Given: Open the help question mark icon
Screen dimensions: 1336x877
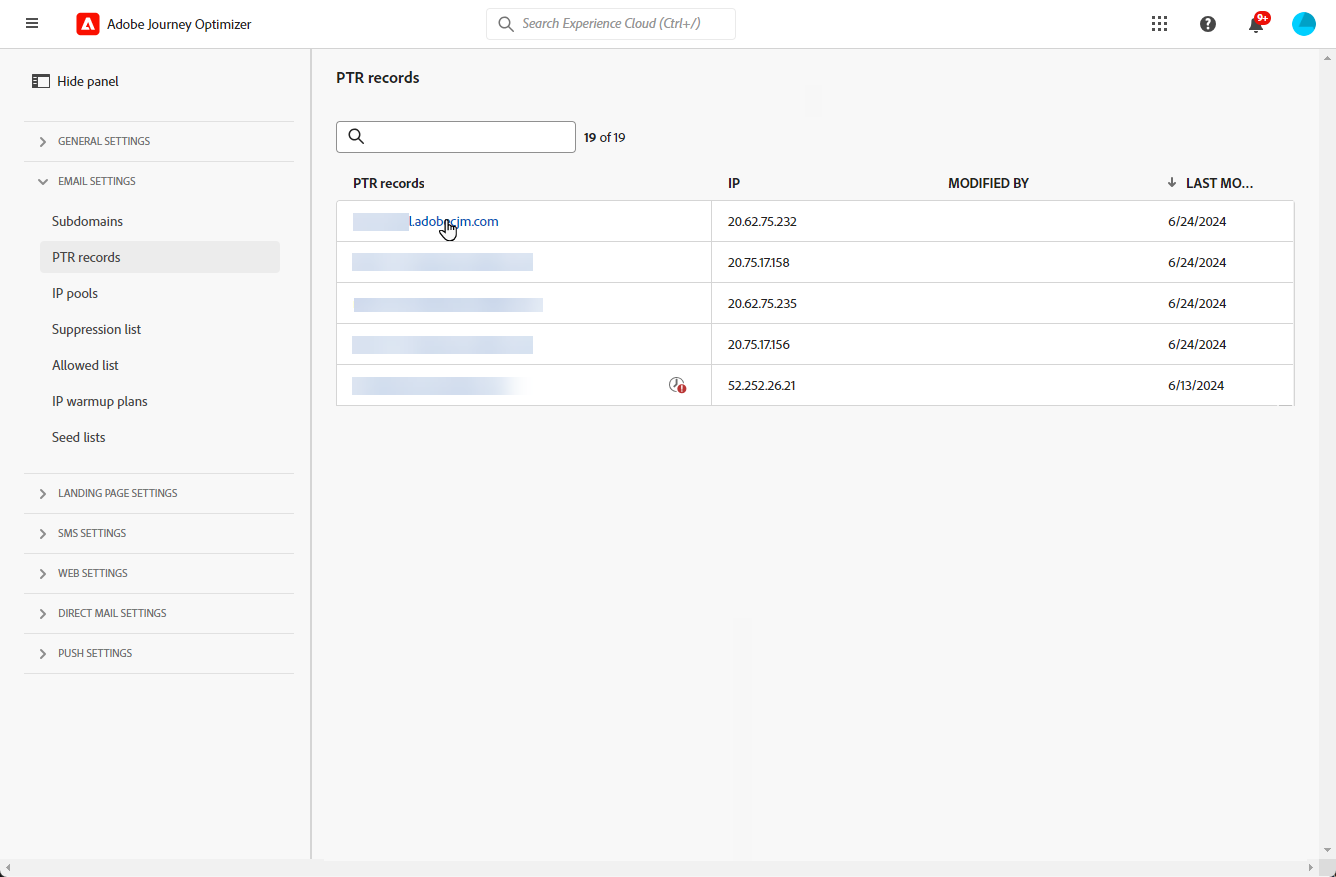Looking at the screenshot, I should 1208,24.
